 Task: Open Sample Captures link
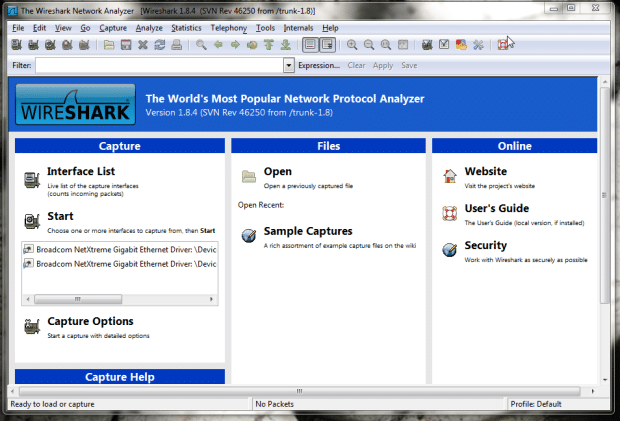pyautogui.click(x=308, y=231)
